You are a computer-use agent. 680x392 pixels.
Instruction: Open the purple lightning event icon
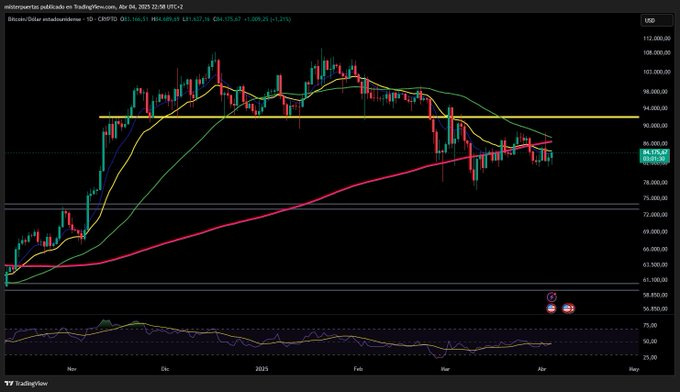pos(551,297)
